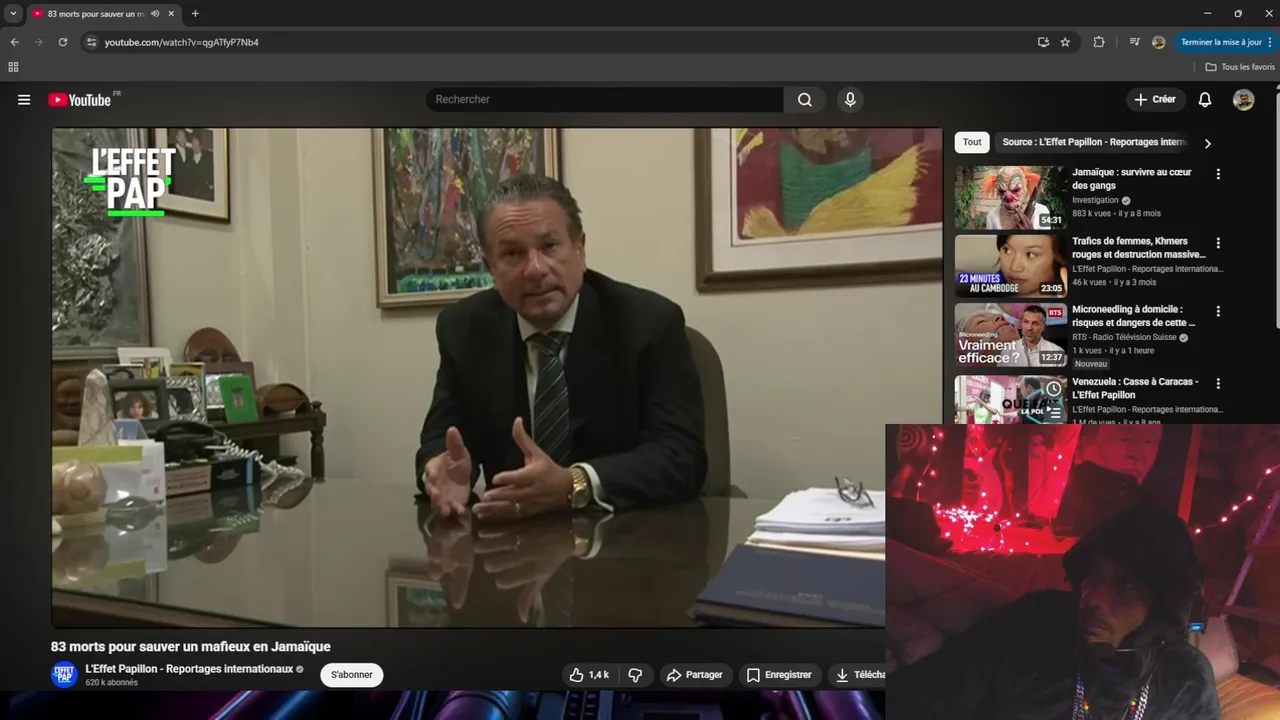Add Venezuela video to queue icon
1280x720 pixels.
(x=1053, y=412)
